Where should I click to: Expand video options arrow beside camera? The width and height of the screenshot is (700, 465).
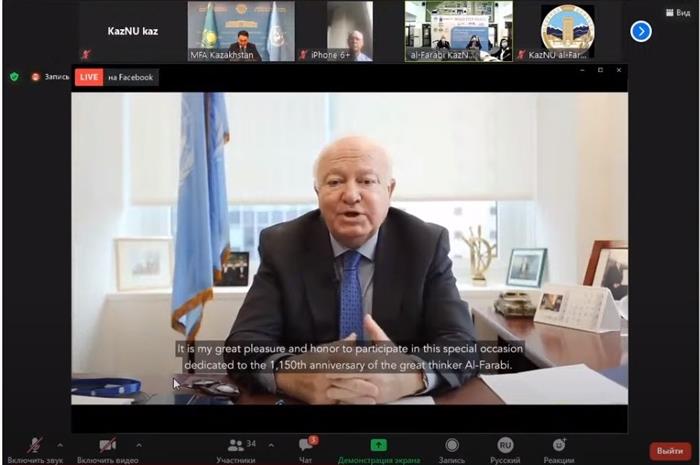[139, 445]
